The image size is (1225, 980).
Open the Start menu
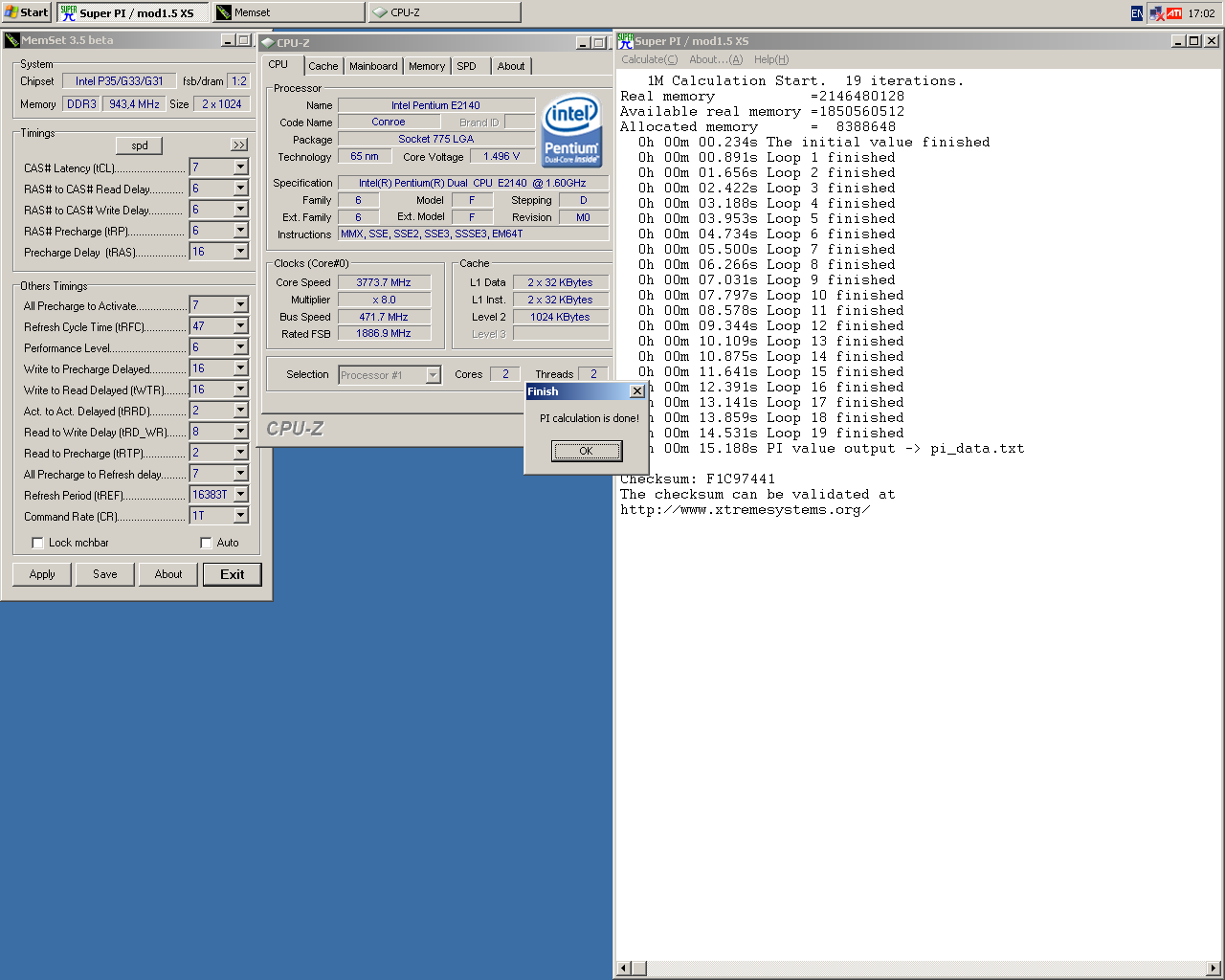26,12
